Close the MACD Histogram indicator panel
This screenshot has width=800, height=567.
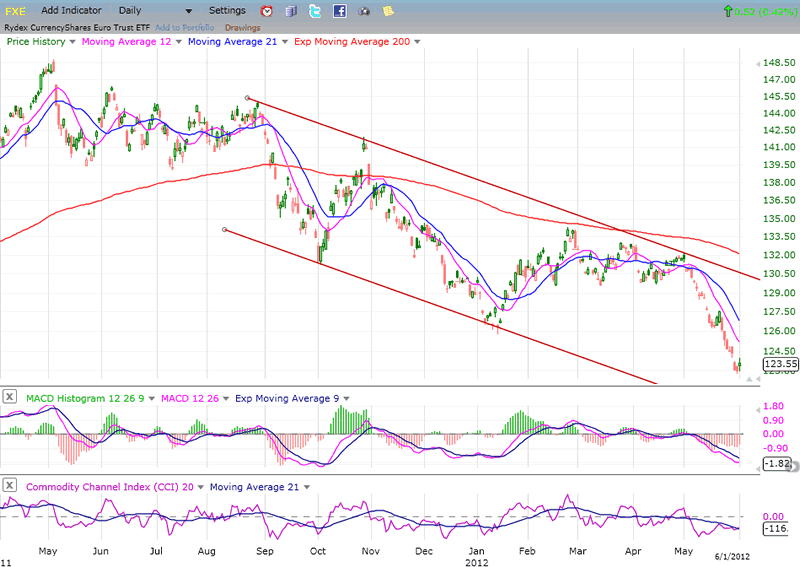(x=9, y=398)
